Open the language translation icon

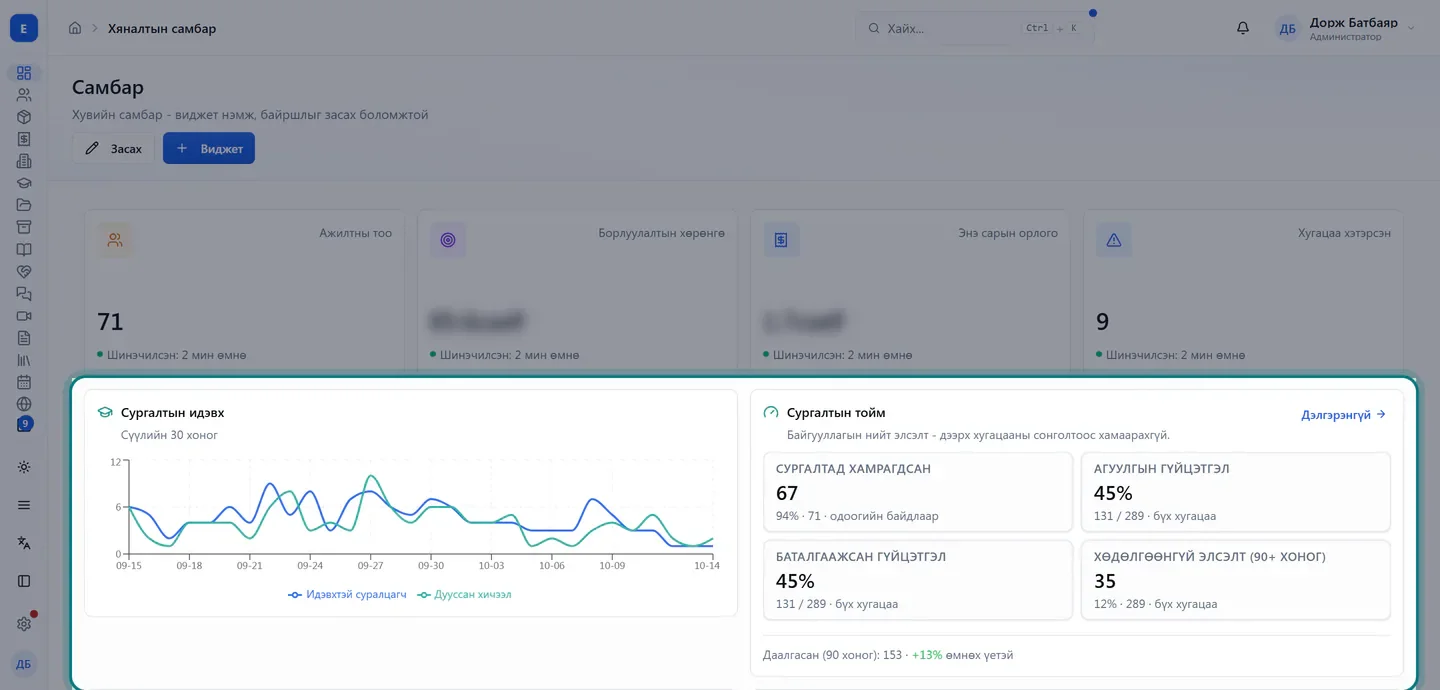[x=24, y=543]
